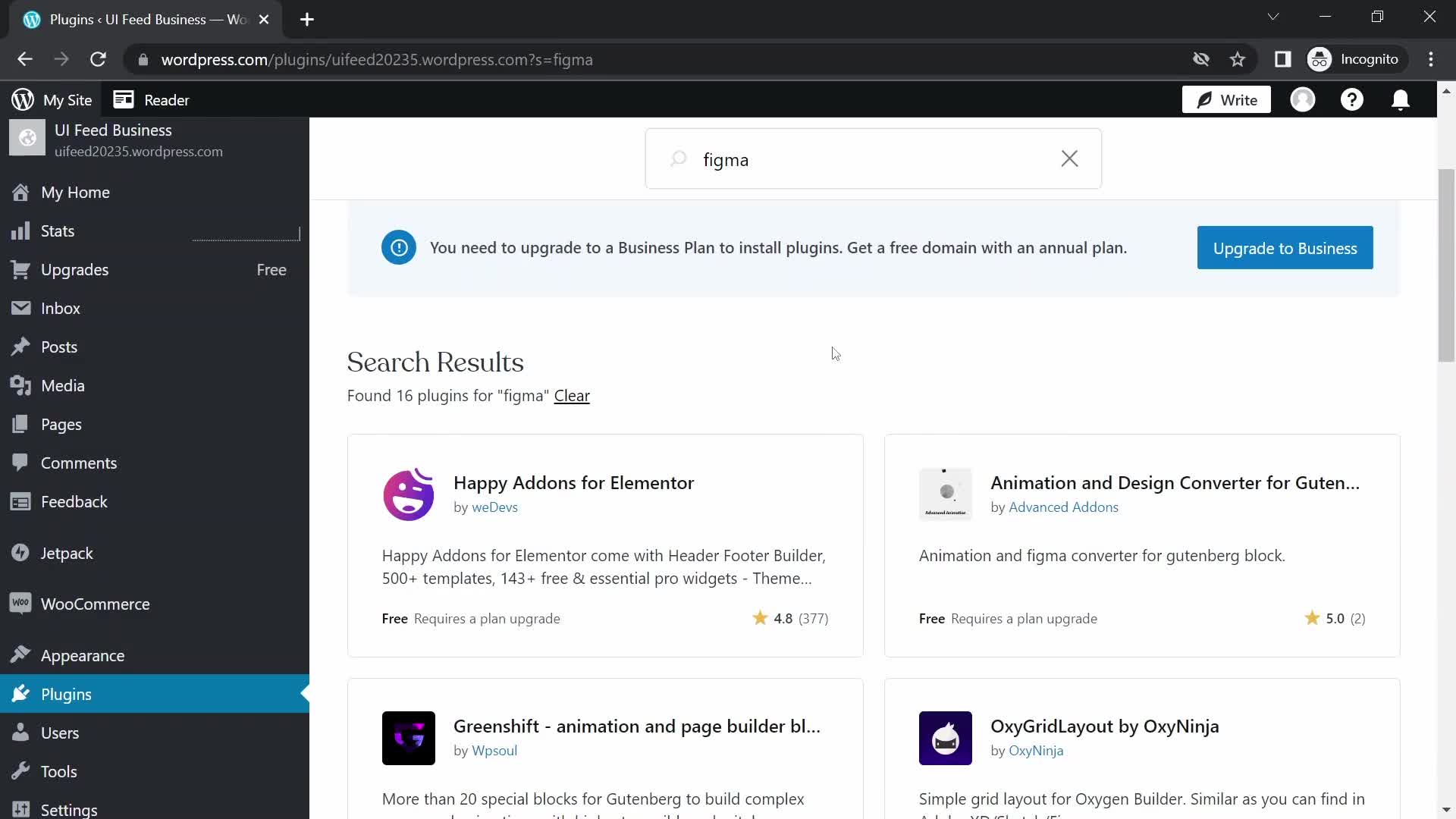Click the search magnifier icon
This screenshot has height=819, width=1456.
[679, 158]
